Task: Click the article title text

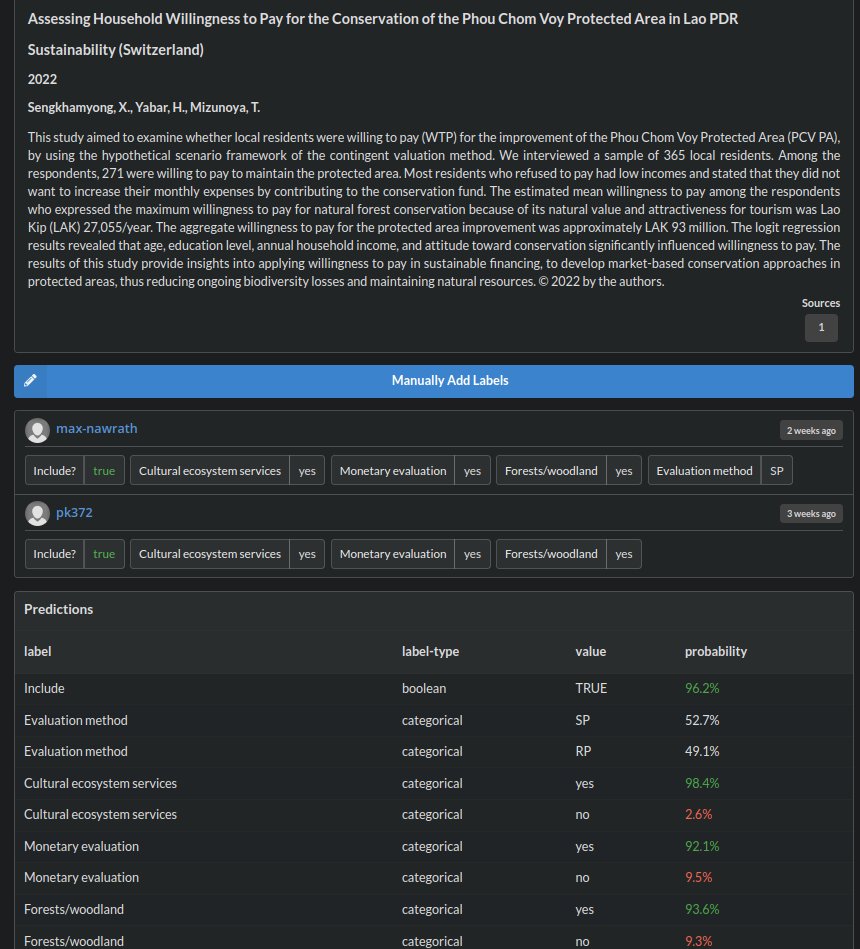Action: [x=382, y=19]
